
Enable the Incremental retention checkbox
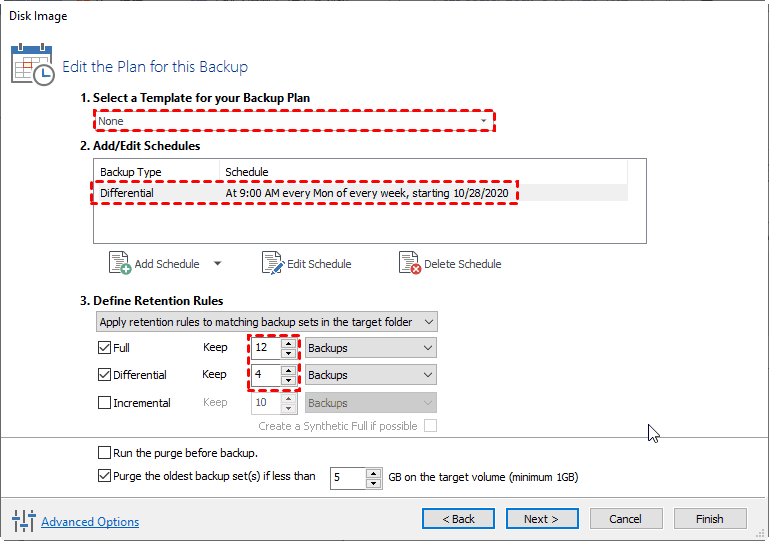(105, 403)
